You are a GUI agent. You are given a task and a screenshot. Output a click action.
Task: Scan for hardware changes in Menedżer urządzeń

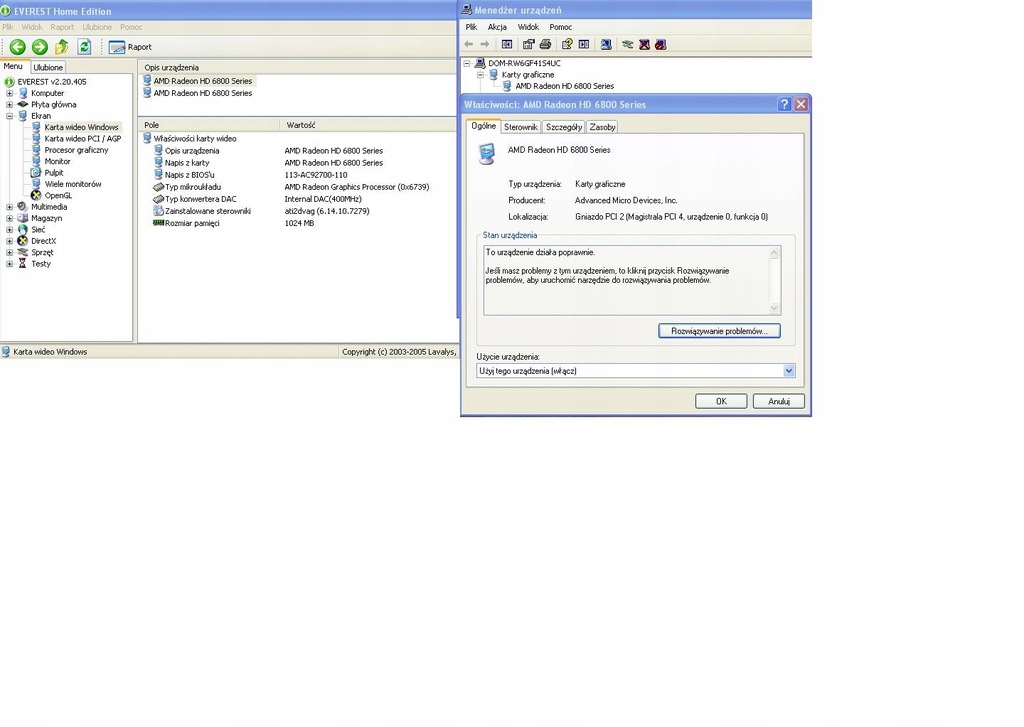point(606,44)
